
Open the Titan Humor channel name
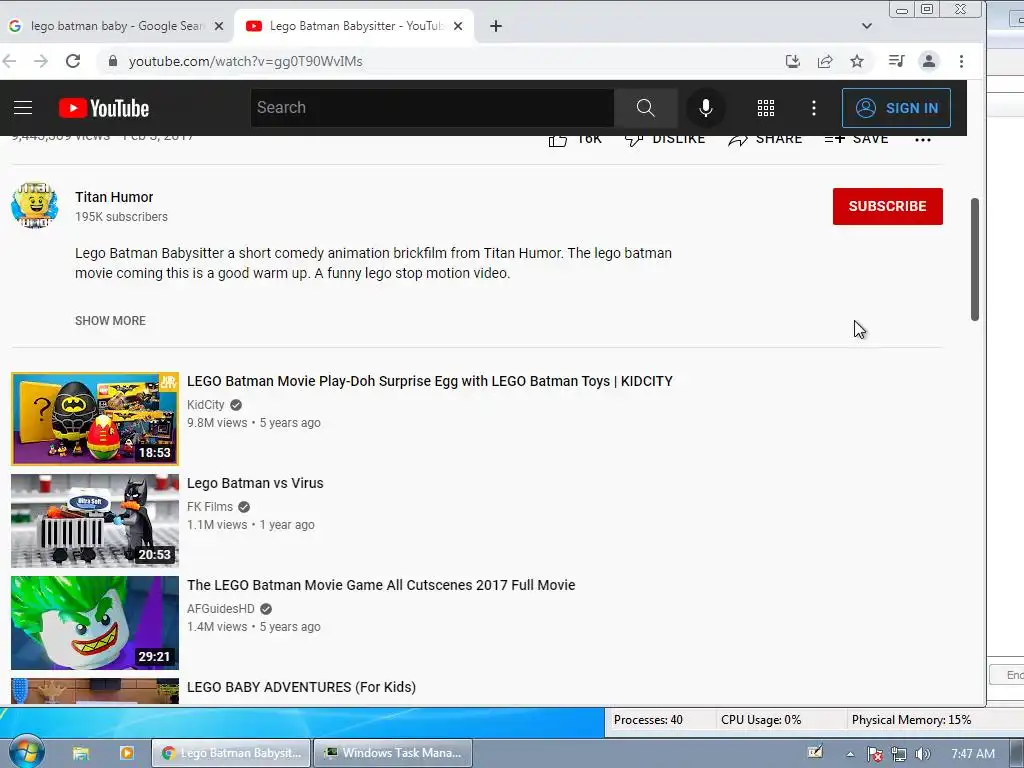point(114,197)
